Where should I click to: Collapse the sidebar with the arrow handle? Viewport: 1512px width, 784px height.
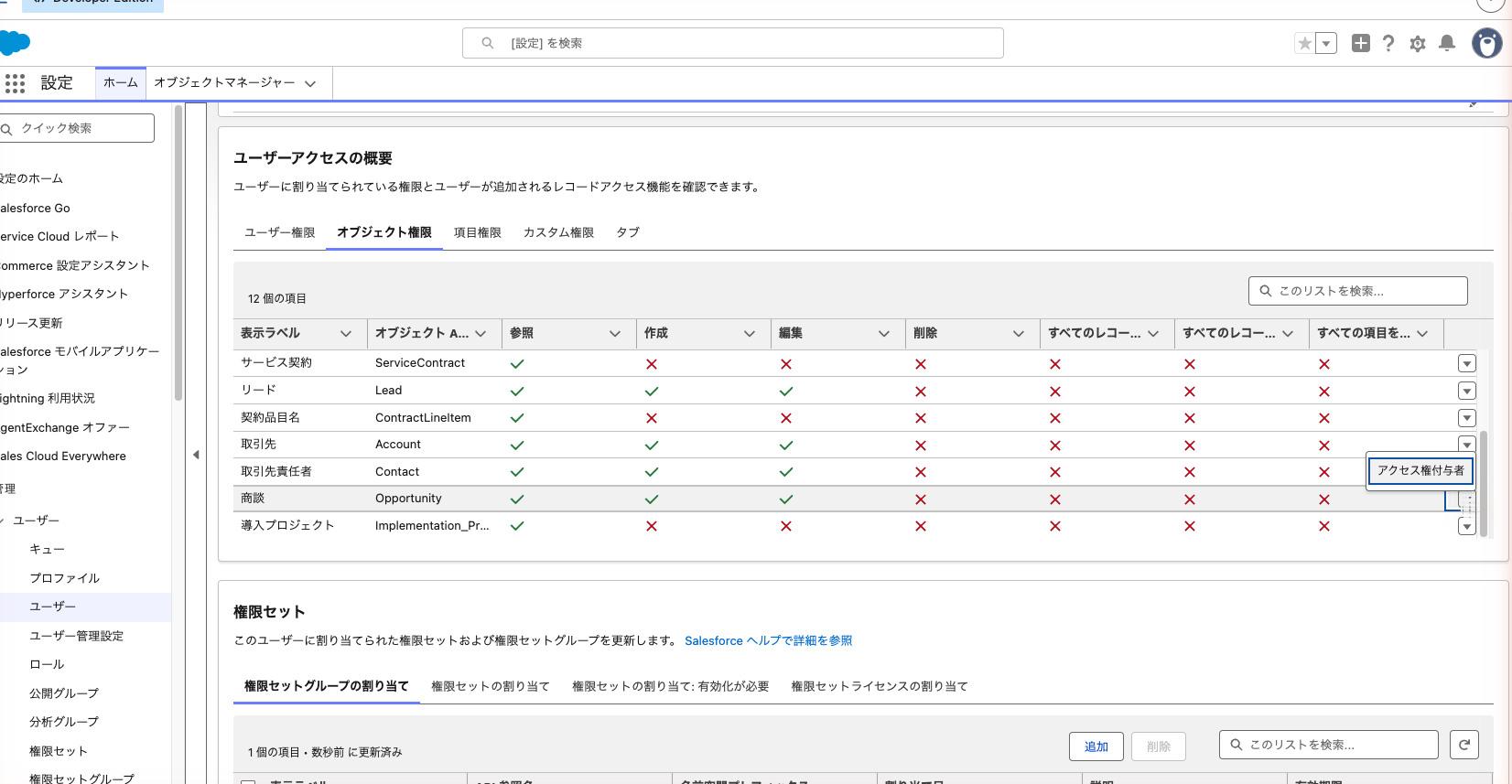[x=196, y=455]
